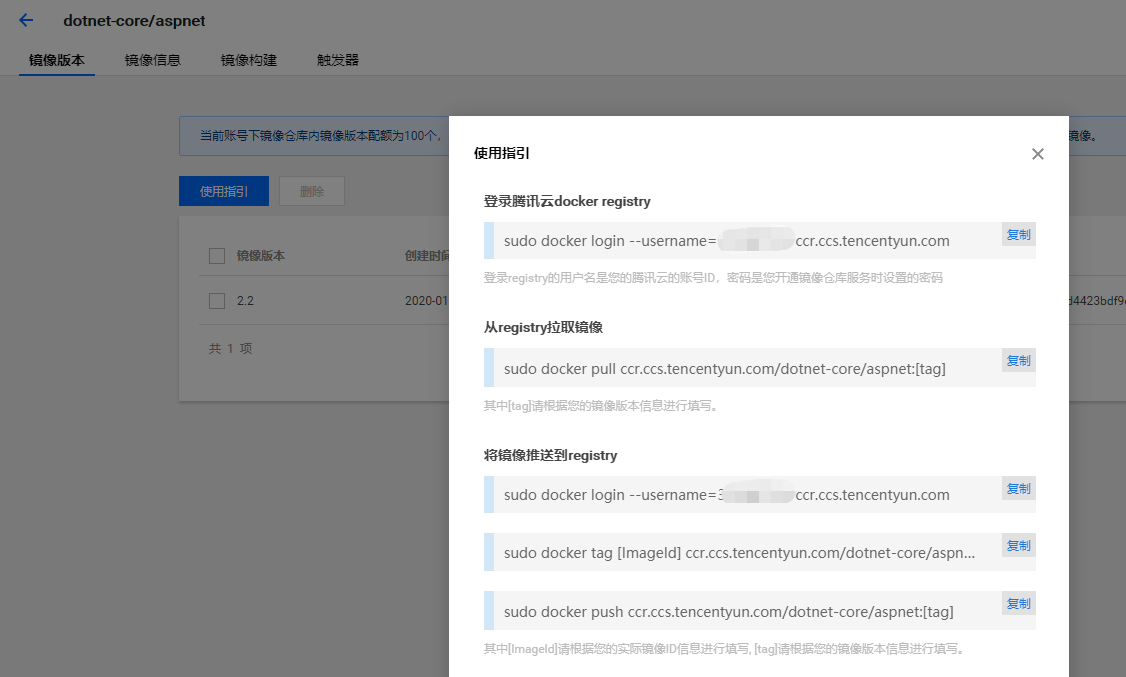Copy the docker tag command
This screenshot has height=677, width=1126.
coord(1018,546)
